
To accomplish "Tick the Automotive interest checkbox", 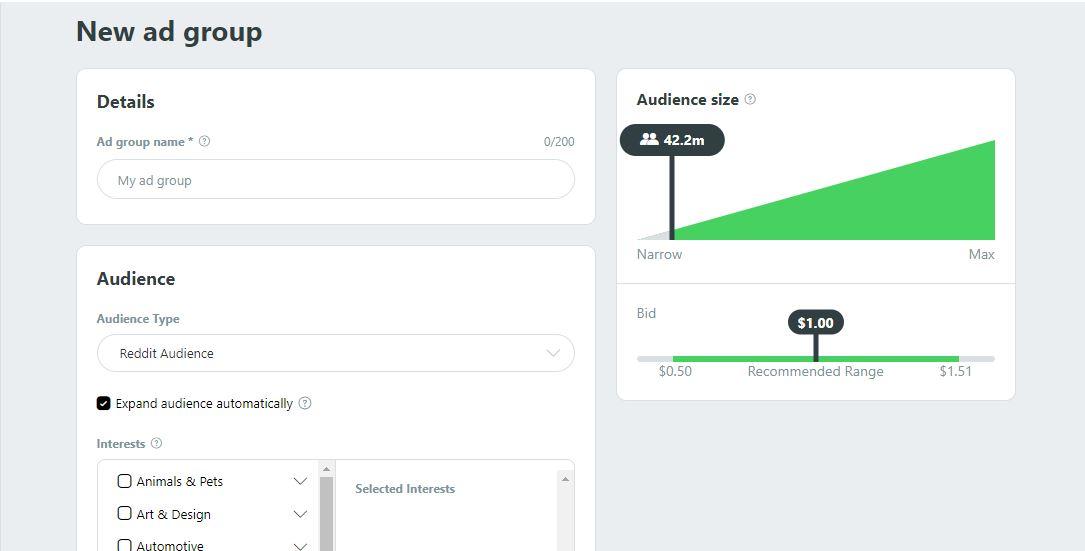I will [x=125, y=545].
